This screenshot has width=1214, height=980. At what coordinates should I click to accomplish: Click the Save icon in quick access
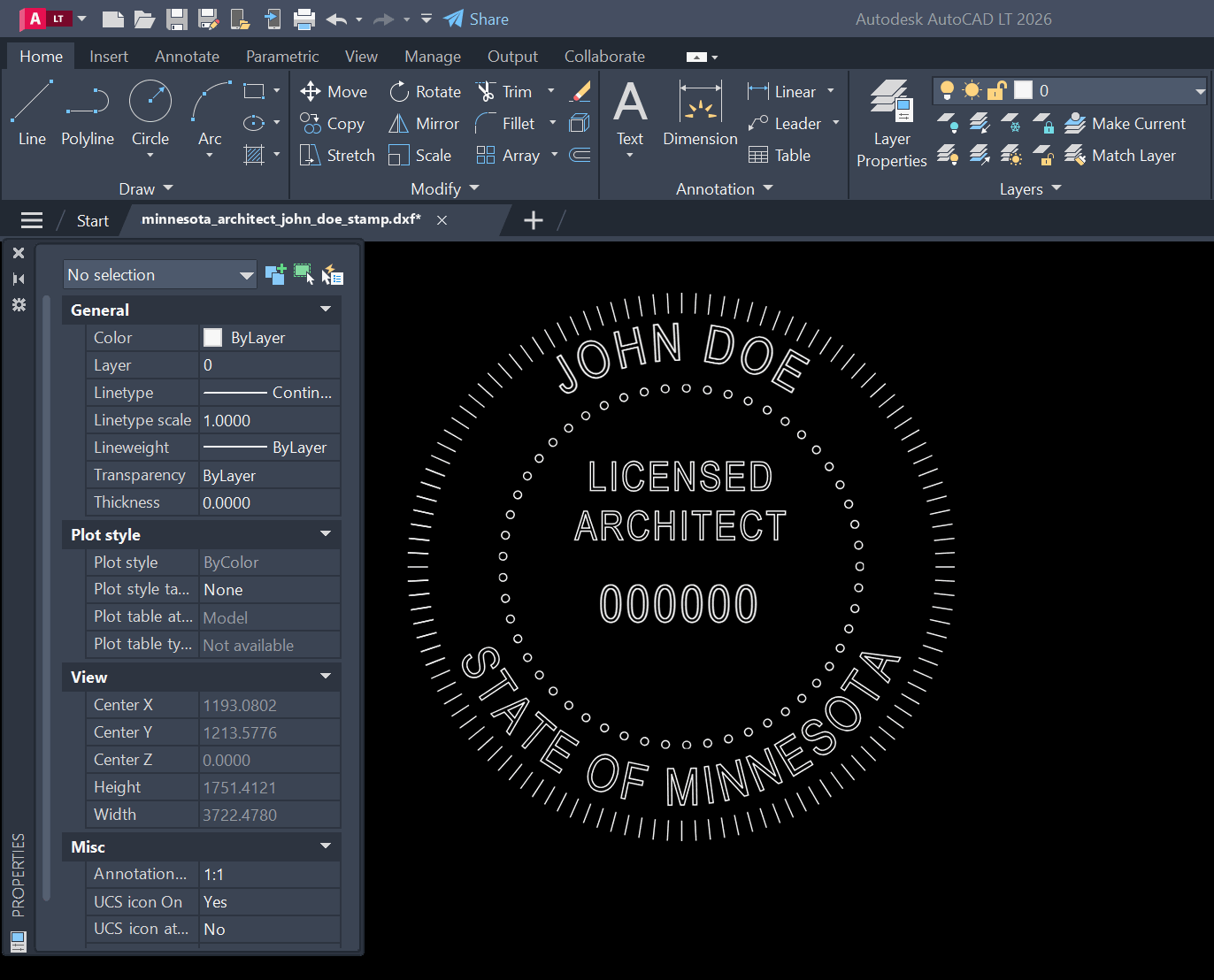coord(177,19)
